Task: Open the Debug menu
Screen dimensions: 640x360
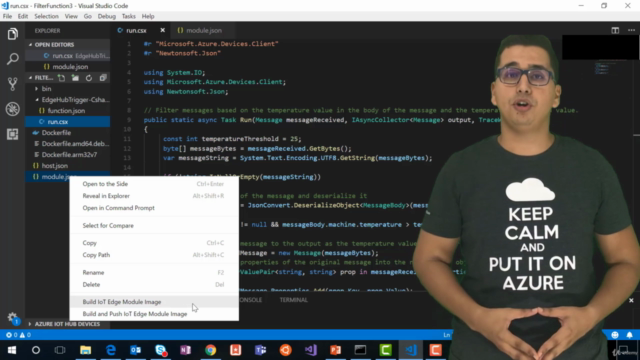Action: click(107, 16)
